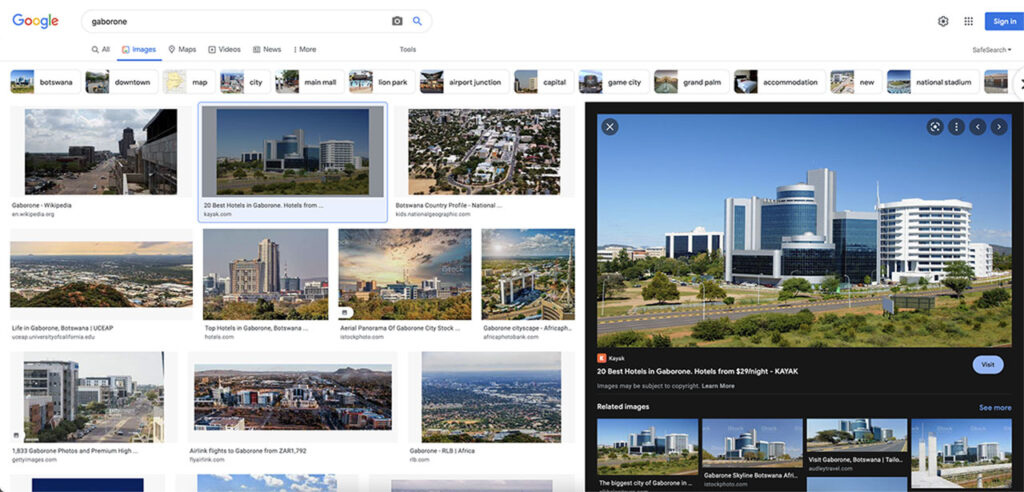Expand the More search options menu
Screen dimensions: 1024x492
coord(305,50)
